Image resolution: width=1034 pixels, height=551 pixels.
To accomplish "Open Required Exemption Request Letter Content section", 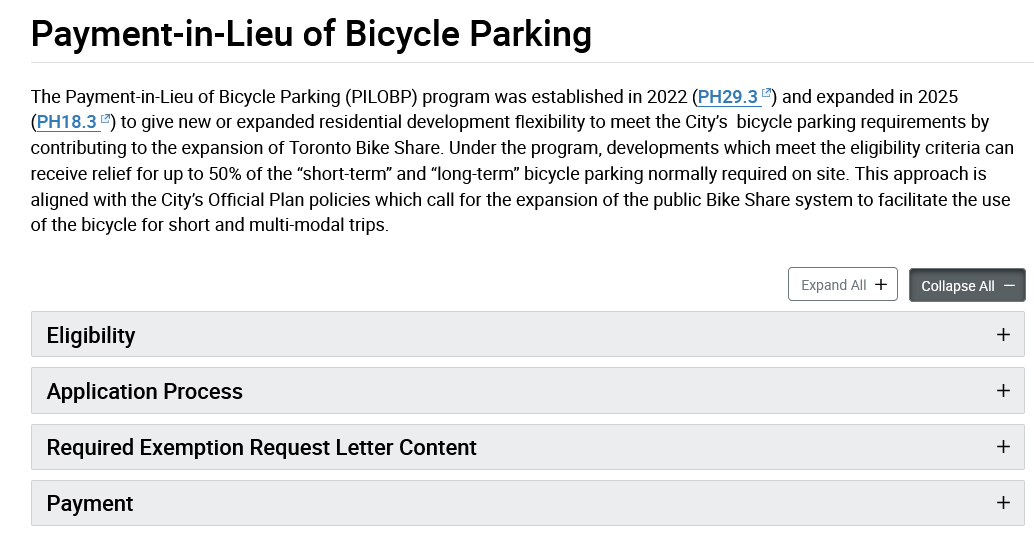I will (x=262, y=447).
